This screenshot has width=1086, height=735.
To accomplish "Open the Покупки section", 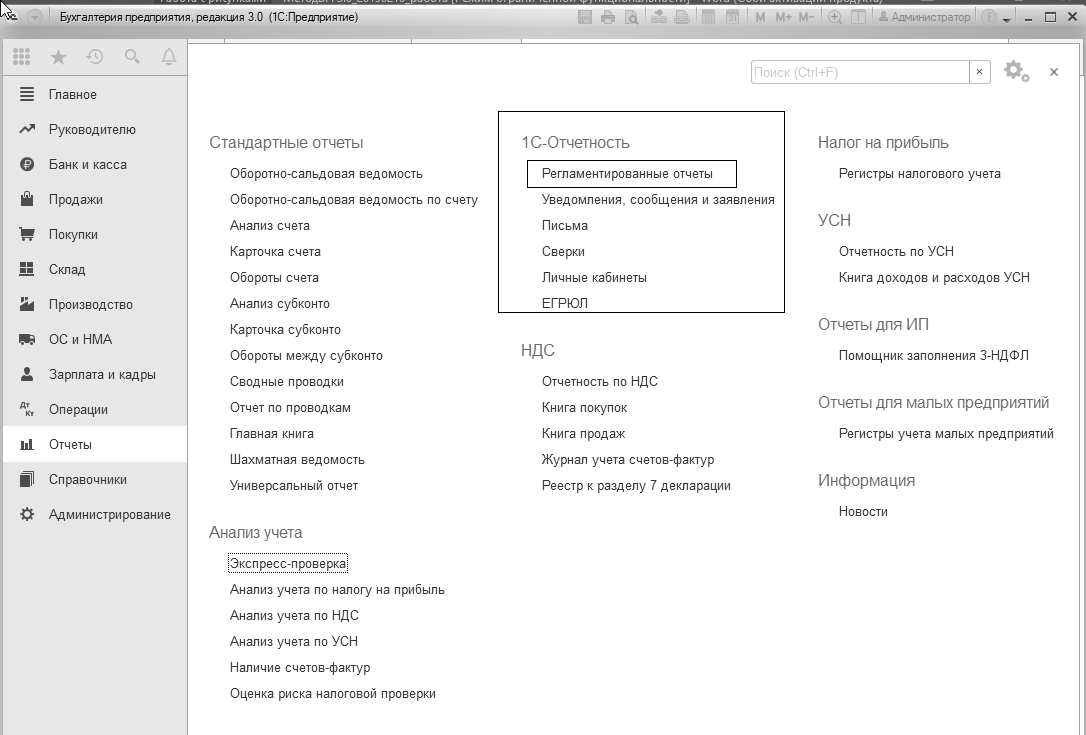I will pyautogui.click(x=94, y=234).
